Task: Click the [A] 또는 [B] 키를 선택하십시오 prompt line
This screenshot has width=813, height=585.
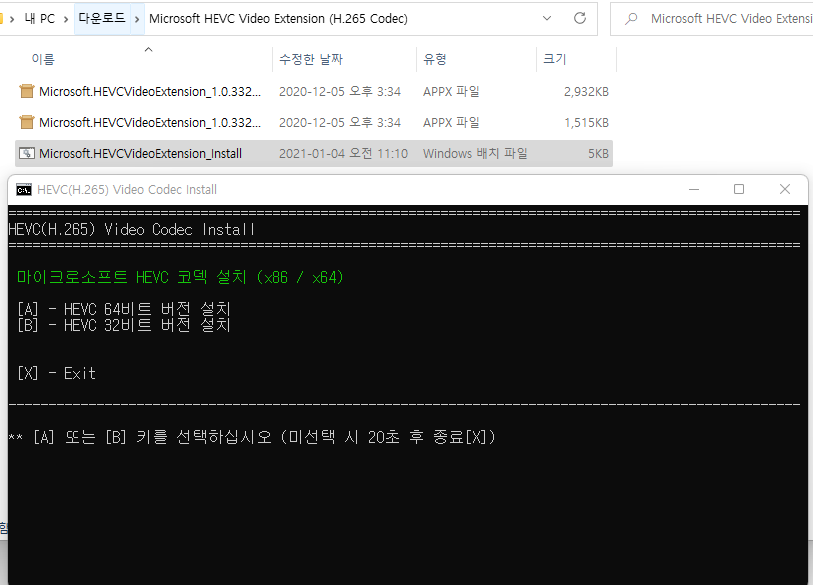Action: (253, 437)
